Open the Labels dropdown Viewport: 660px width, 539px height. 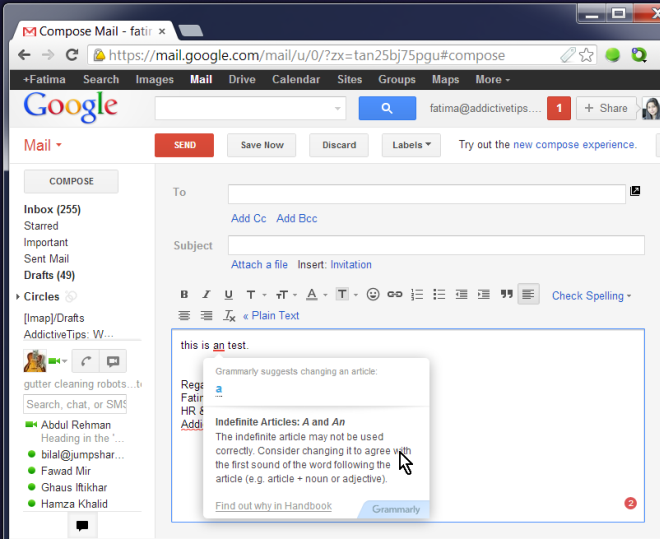tap(411, 145)
